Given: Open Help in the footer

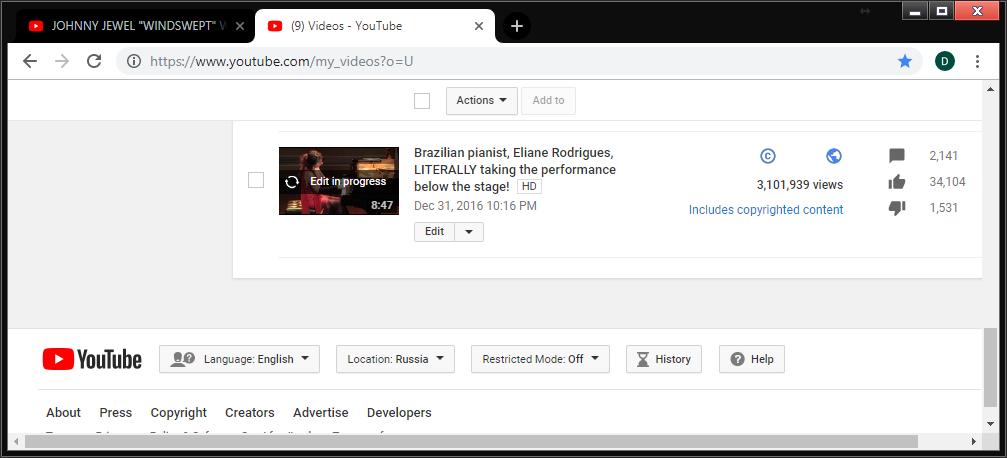Looking at the screenshot, I should point(751,359).
